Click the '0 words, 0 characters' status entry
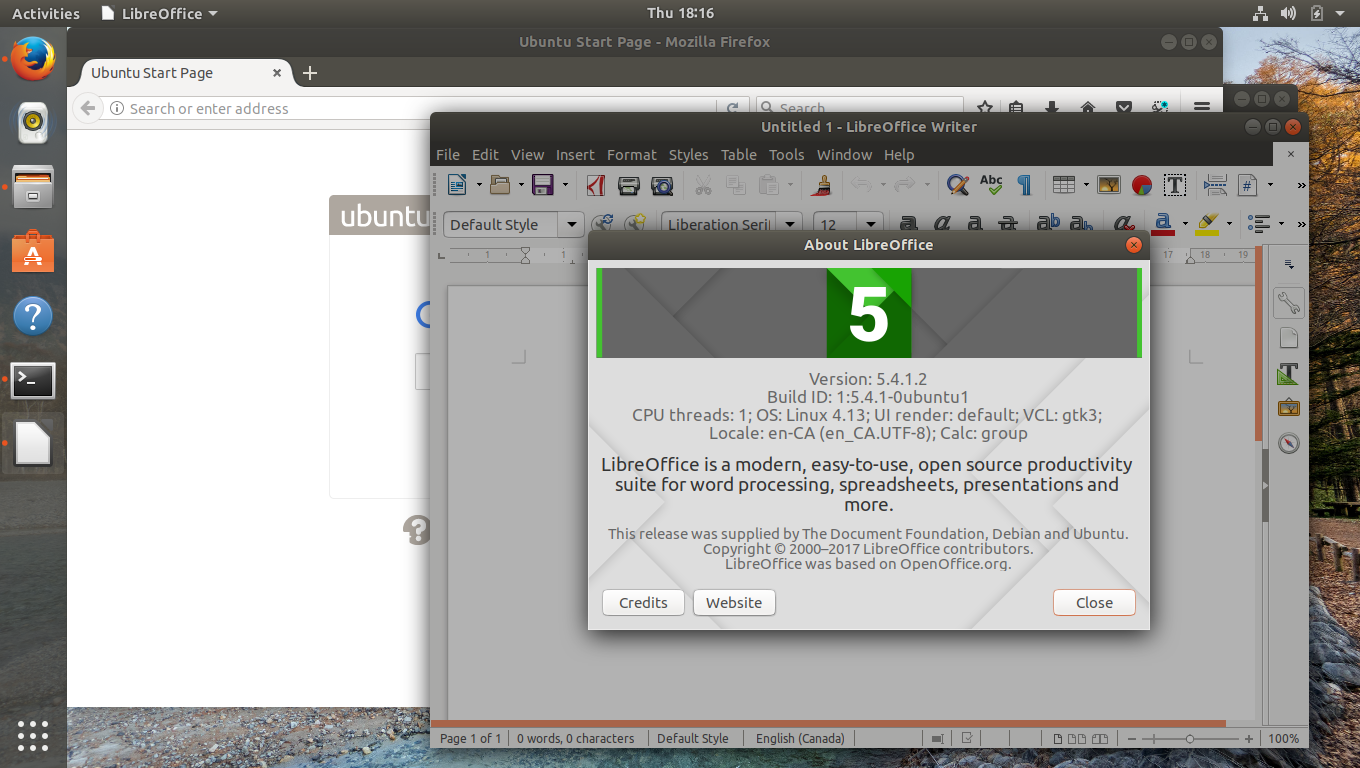Screen dimensions: 1360x768 [x=575, y=738]
